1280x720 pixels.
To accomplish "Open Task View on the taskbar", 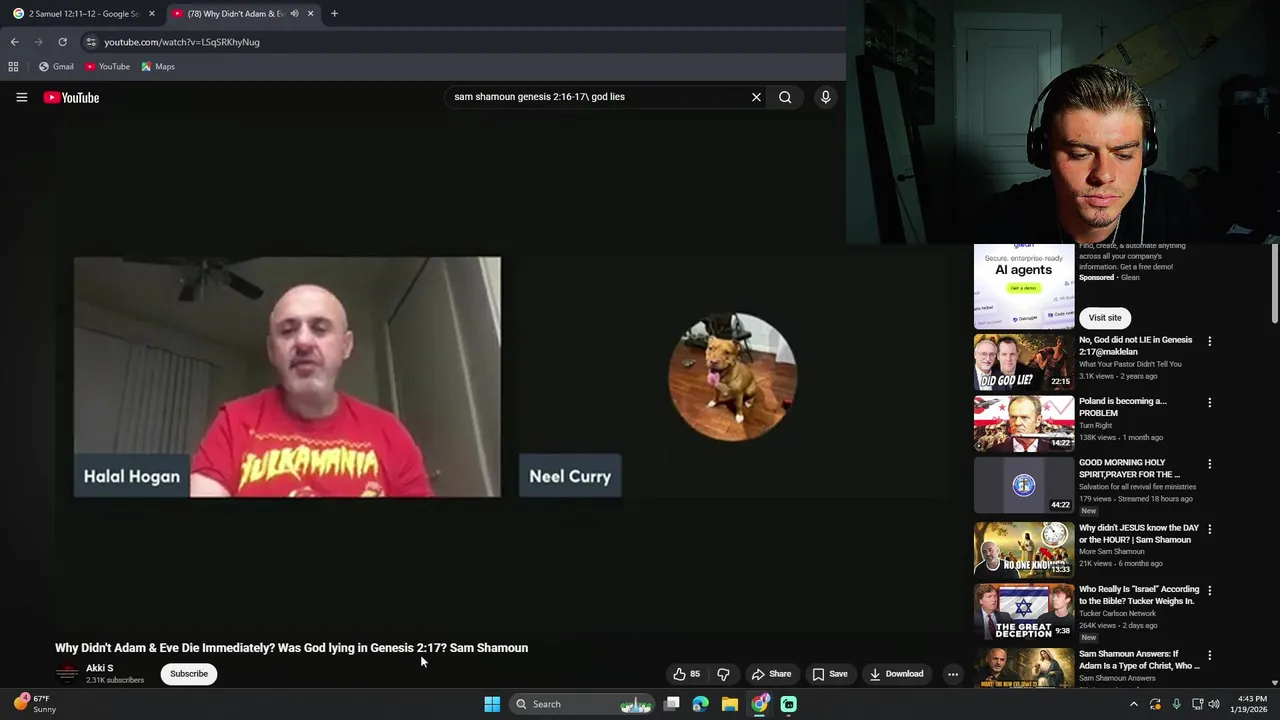I will pos(672,704).
